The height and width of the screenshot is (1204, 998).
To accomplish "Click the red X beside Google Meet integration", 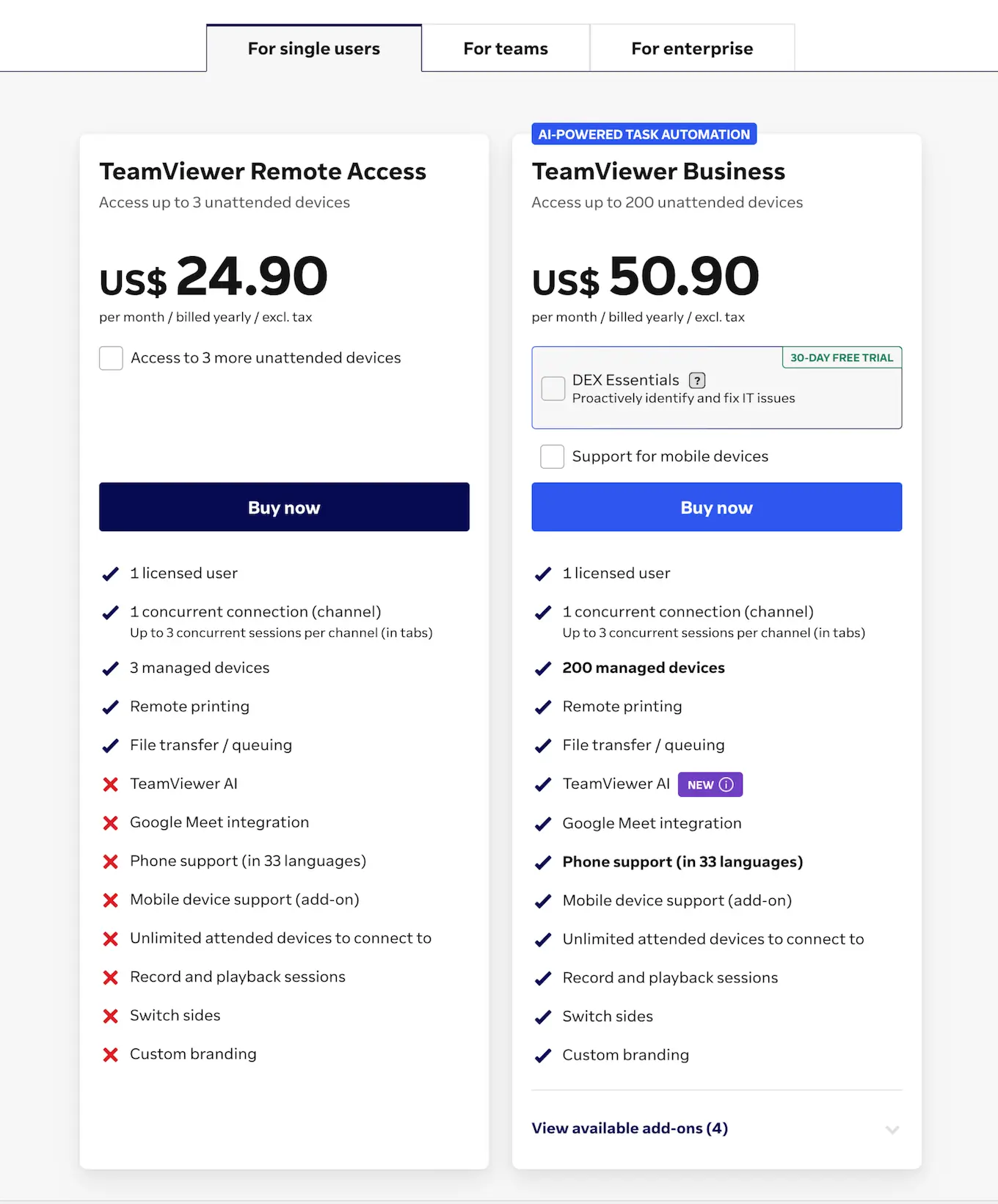I will coord(111,822).
